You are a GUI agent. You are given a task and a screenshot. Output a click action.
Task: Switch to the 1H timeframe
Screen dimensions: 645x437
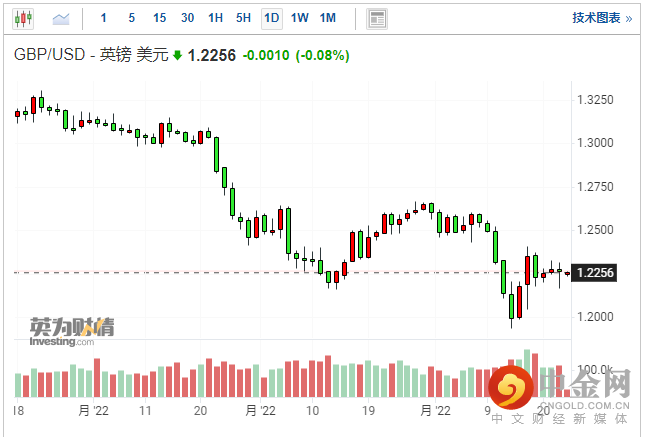click(x=216, y=18)
